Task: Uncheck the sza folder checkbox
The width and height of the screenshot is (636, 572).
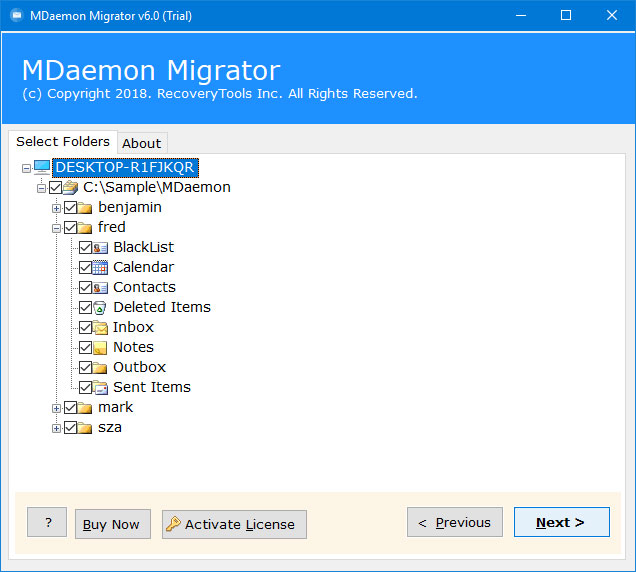Action: (71, 428)
